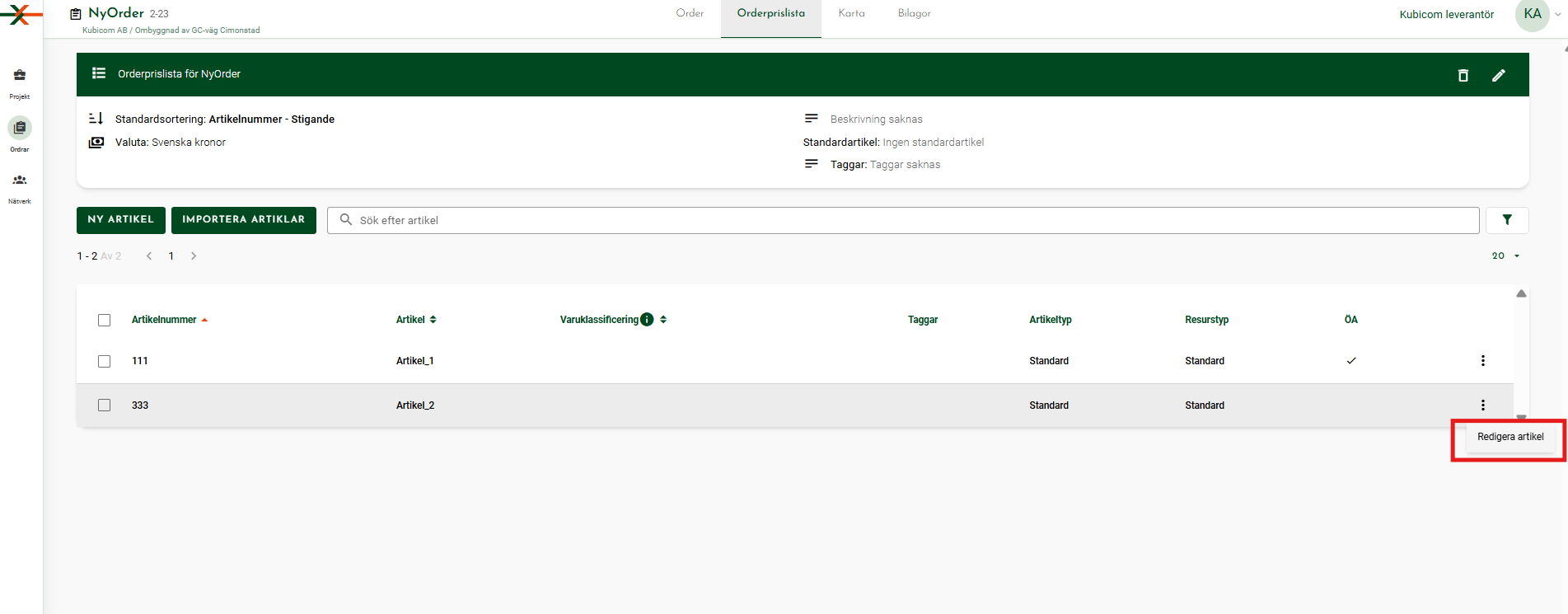Go to the previous page arrow
The height and width of the screenshot is (614, 1568).
(x=149, y=256)
